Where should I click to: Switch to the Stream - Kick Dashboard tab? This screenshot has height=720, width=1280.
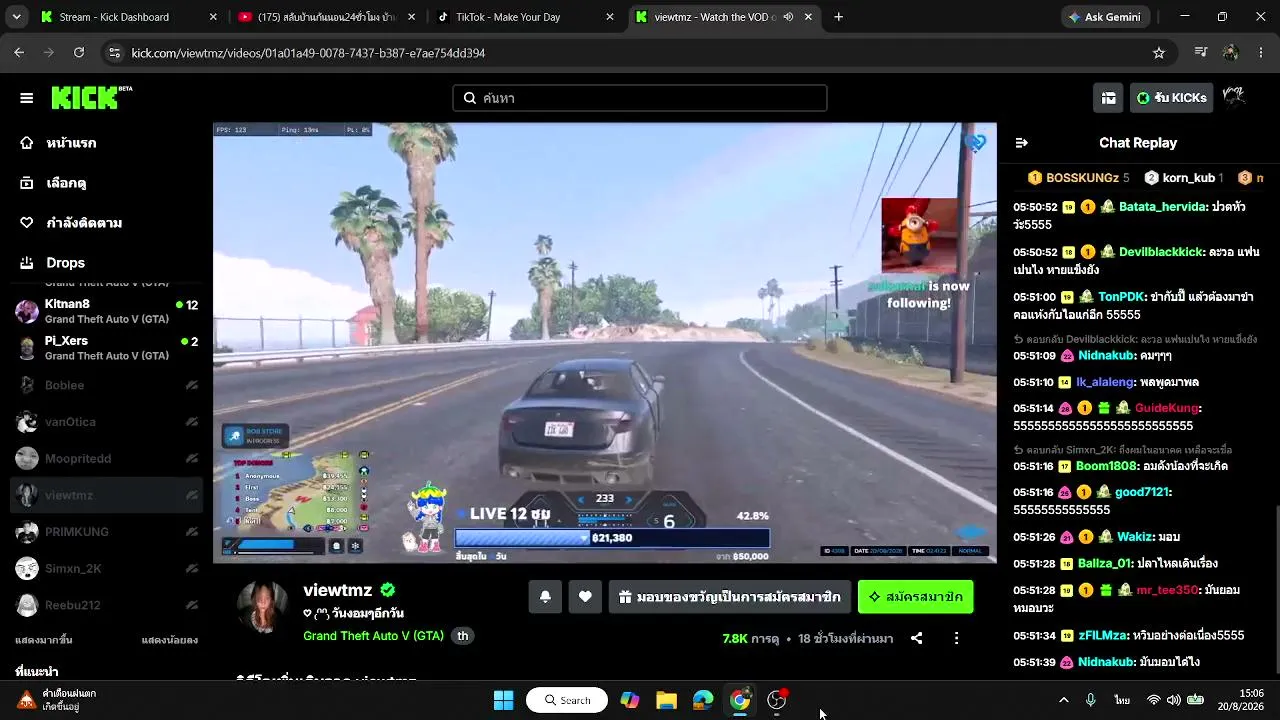pyautogui.click(x=129, y=17)
